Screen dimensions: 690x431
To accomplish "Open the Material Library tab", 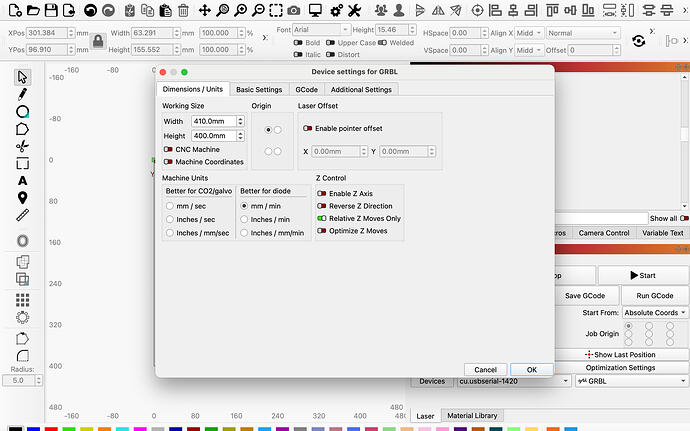I will tap(474, 416).
